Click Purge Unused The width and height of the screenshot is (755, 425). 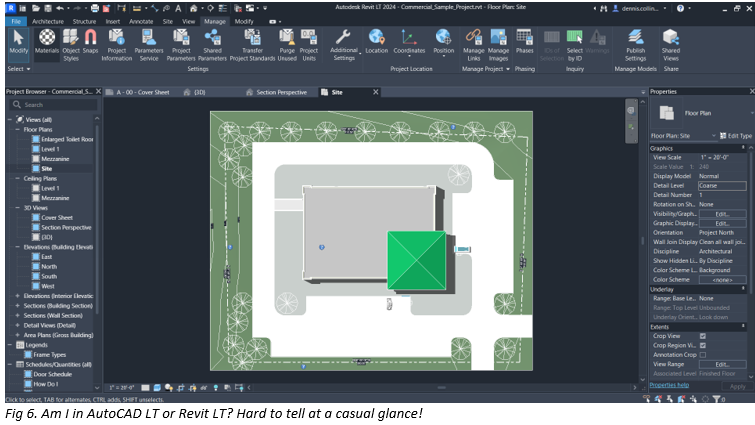coord(287,45)
